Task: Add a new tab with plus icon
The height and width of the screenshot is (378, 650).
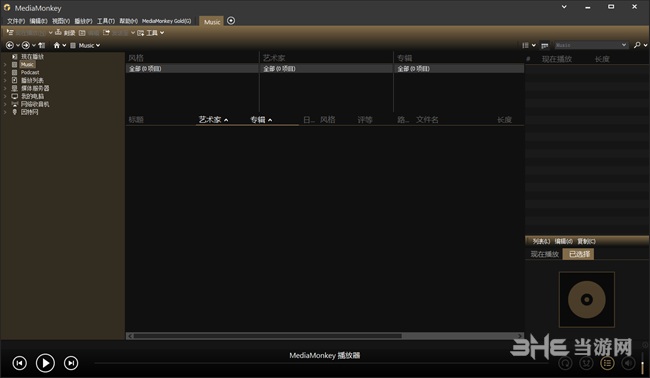Action: 231,21
